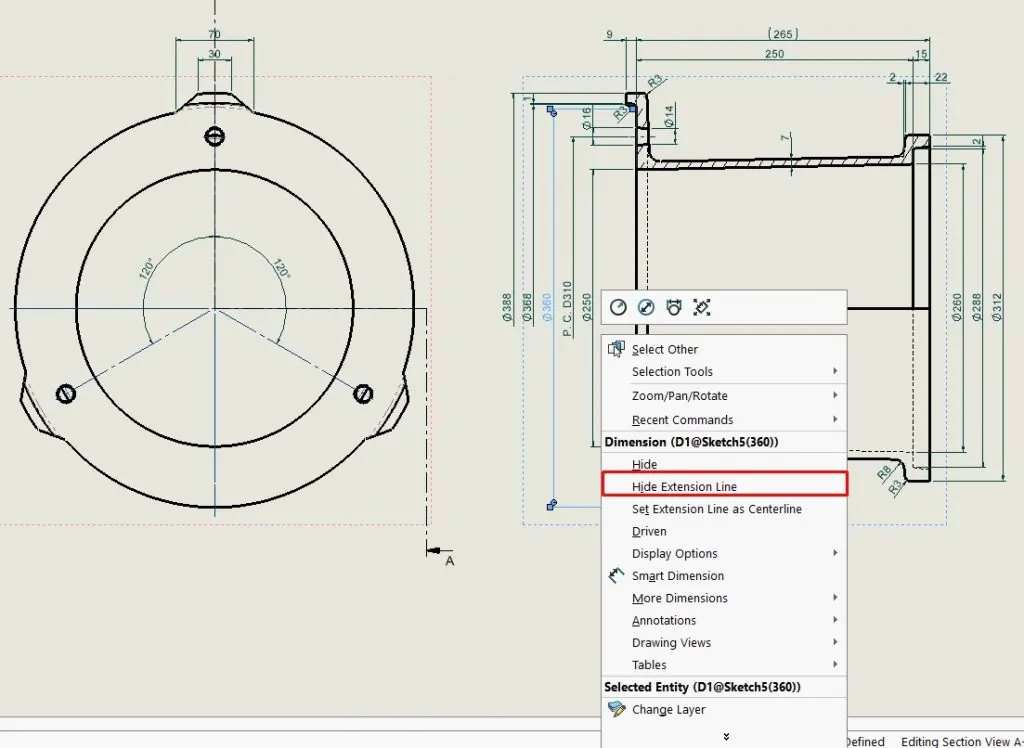The height and width of the screenshot is (748, 1024).
Task: Expand the Selection Tools submenu arrow
Action: point(835,371)
